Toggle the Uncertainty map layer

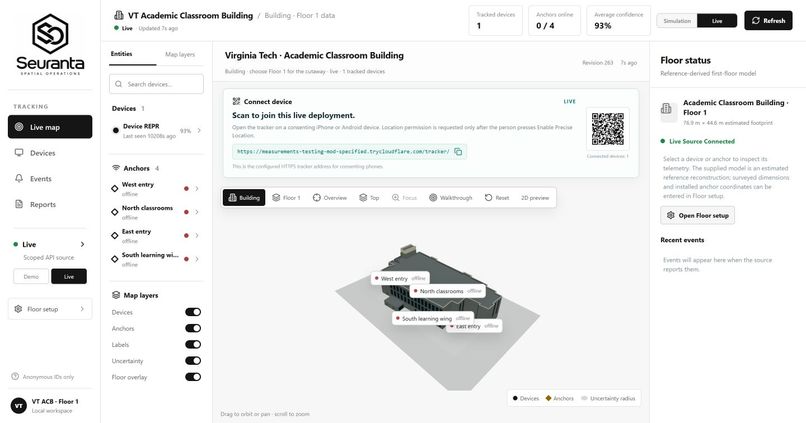(193, 361)
